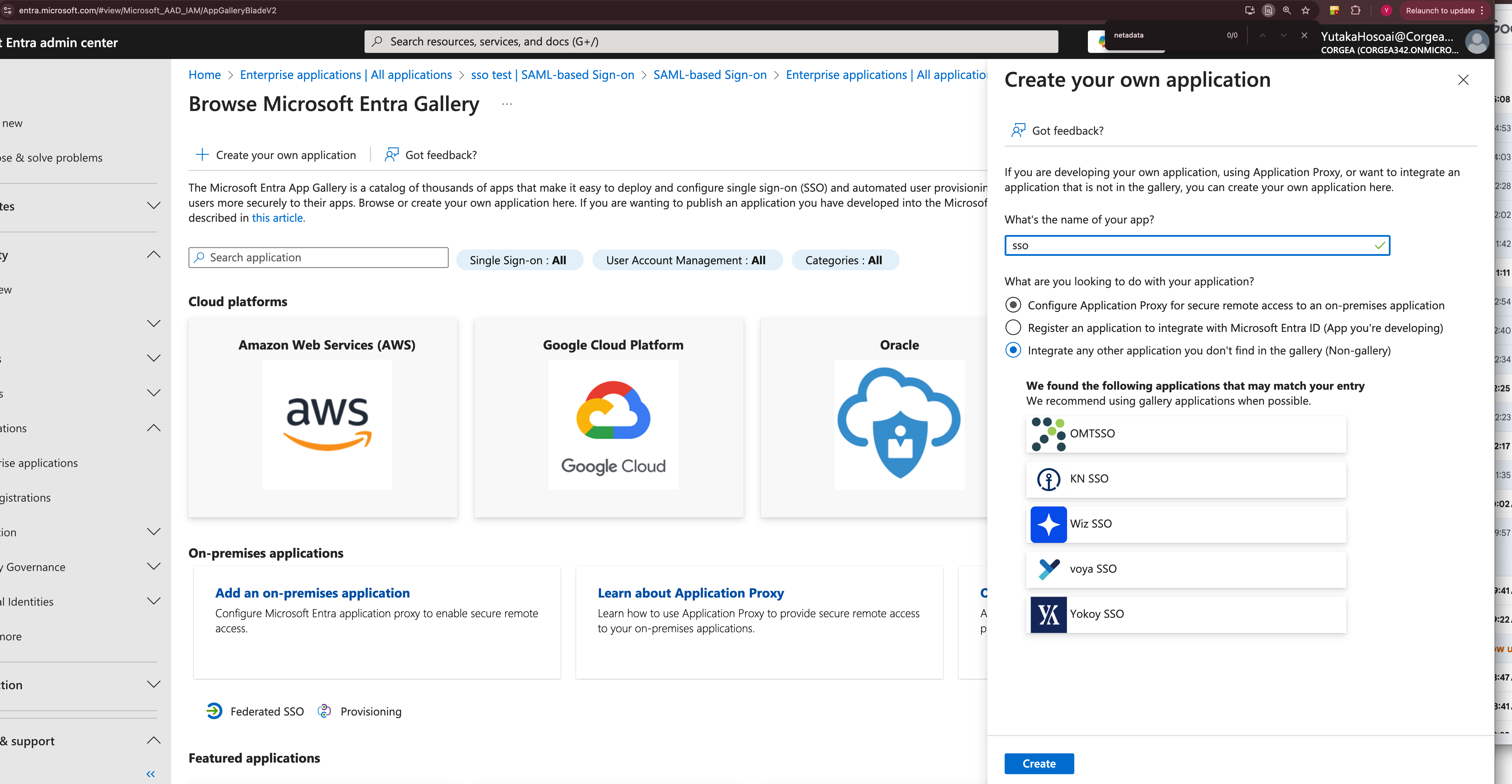This screenshot has height=784, width=1512.
Task: Open Single Sign-on : All filter
Action: [x=519, y=260]
